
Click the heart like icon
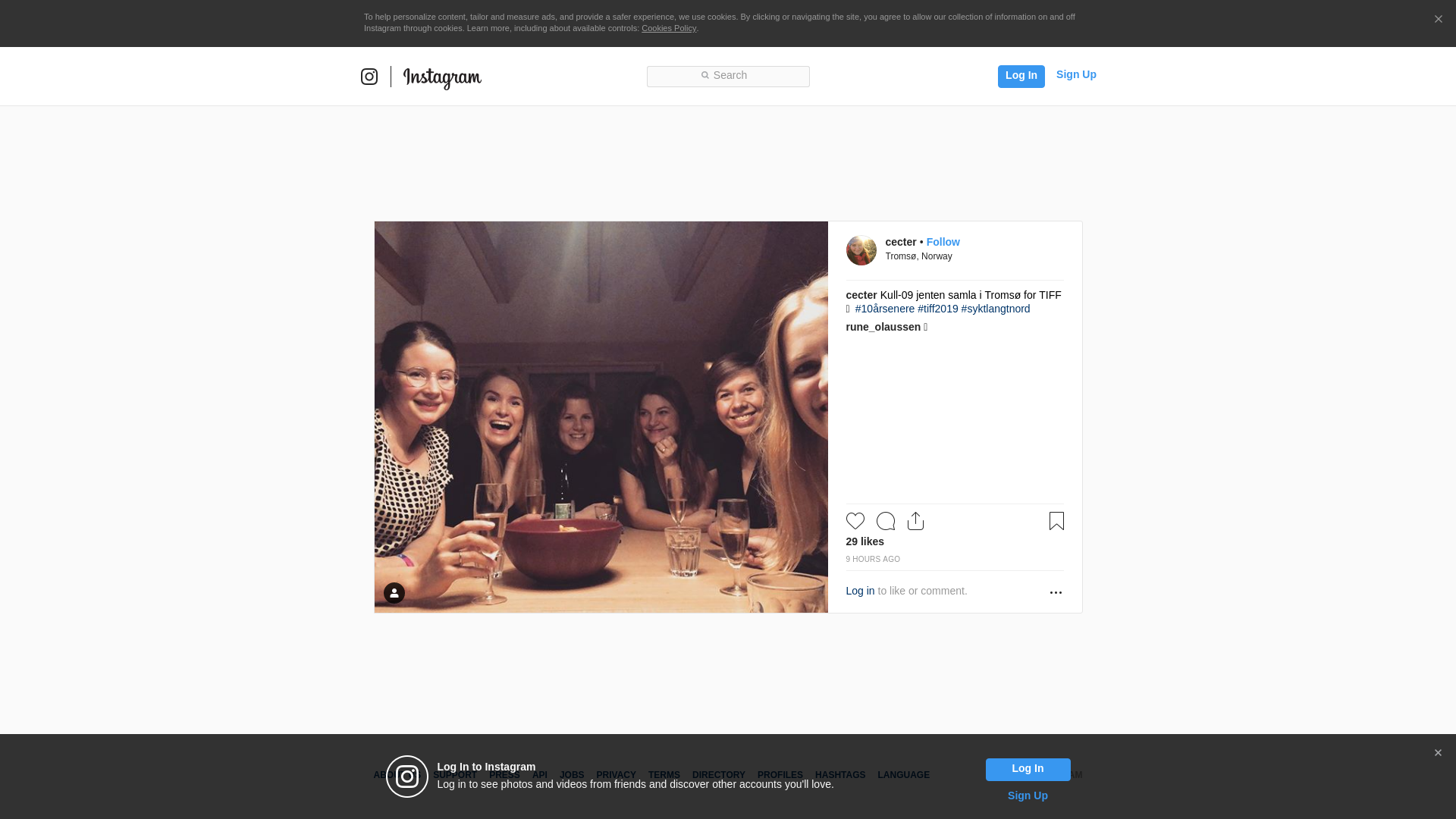click(855, 521)
